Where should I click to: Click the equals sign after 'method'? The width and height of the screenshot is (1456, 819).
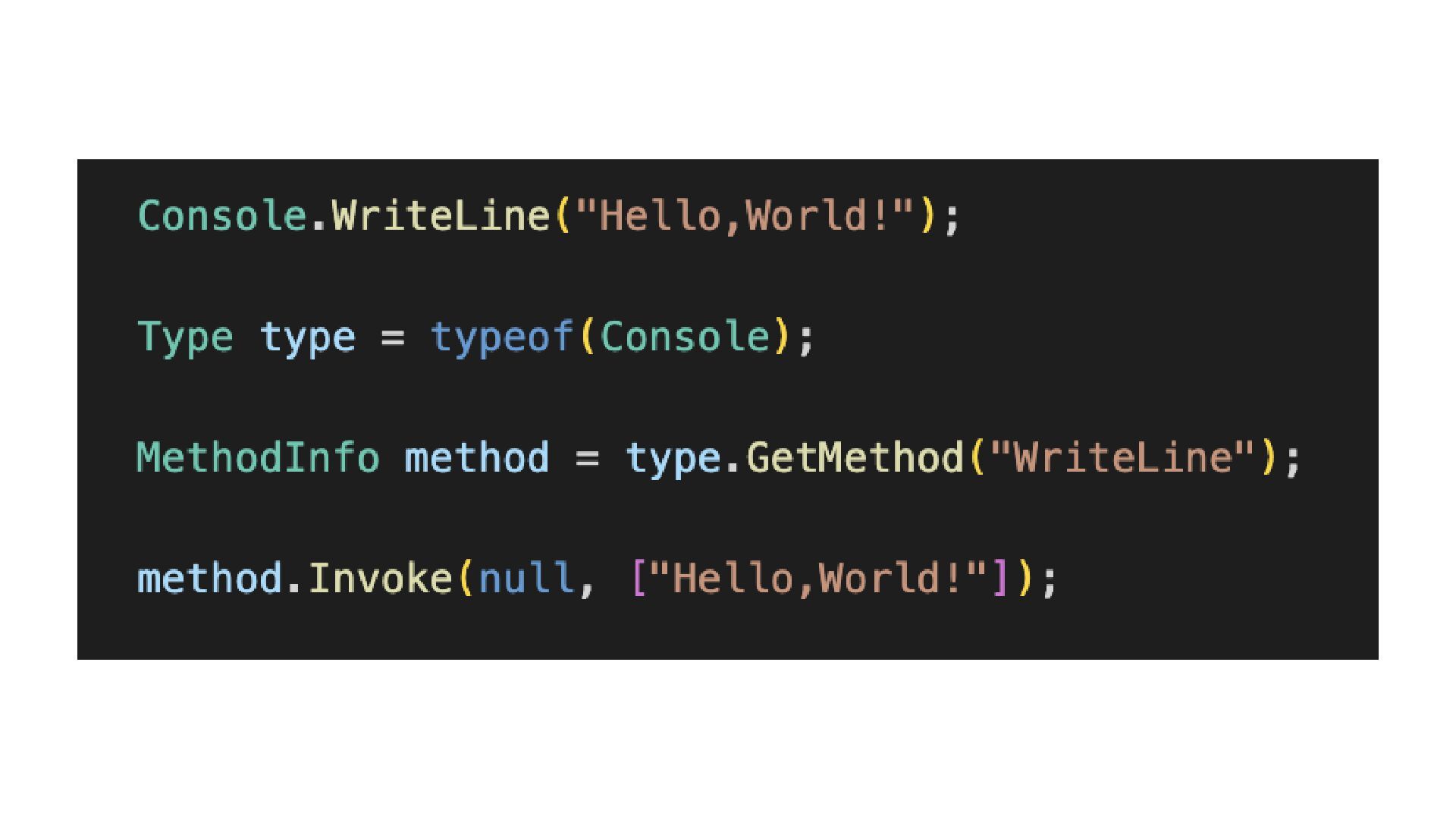pos(587,459)
